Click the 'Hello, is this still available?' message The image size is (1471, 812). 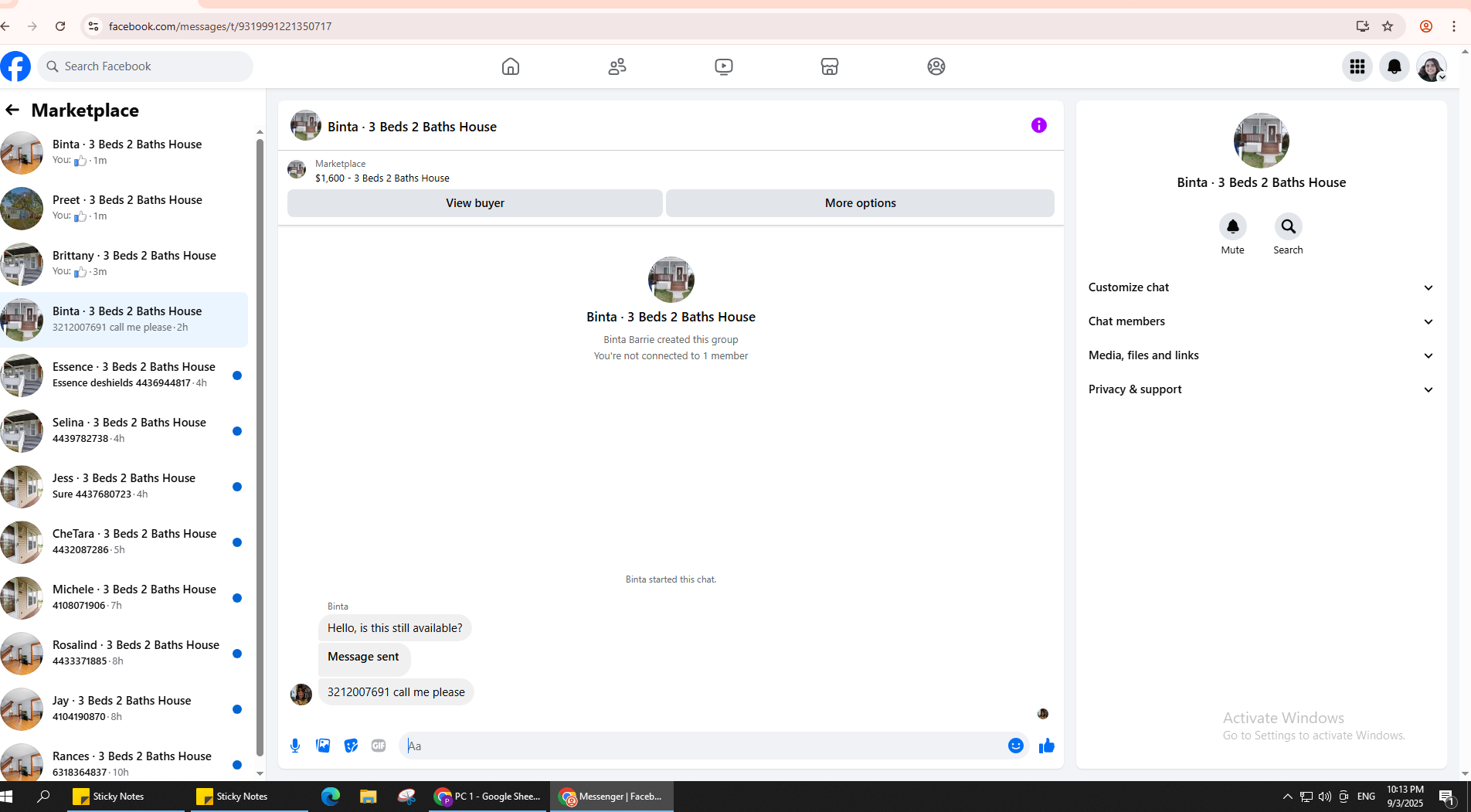coord(395,628)
